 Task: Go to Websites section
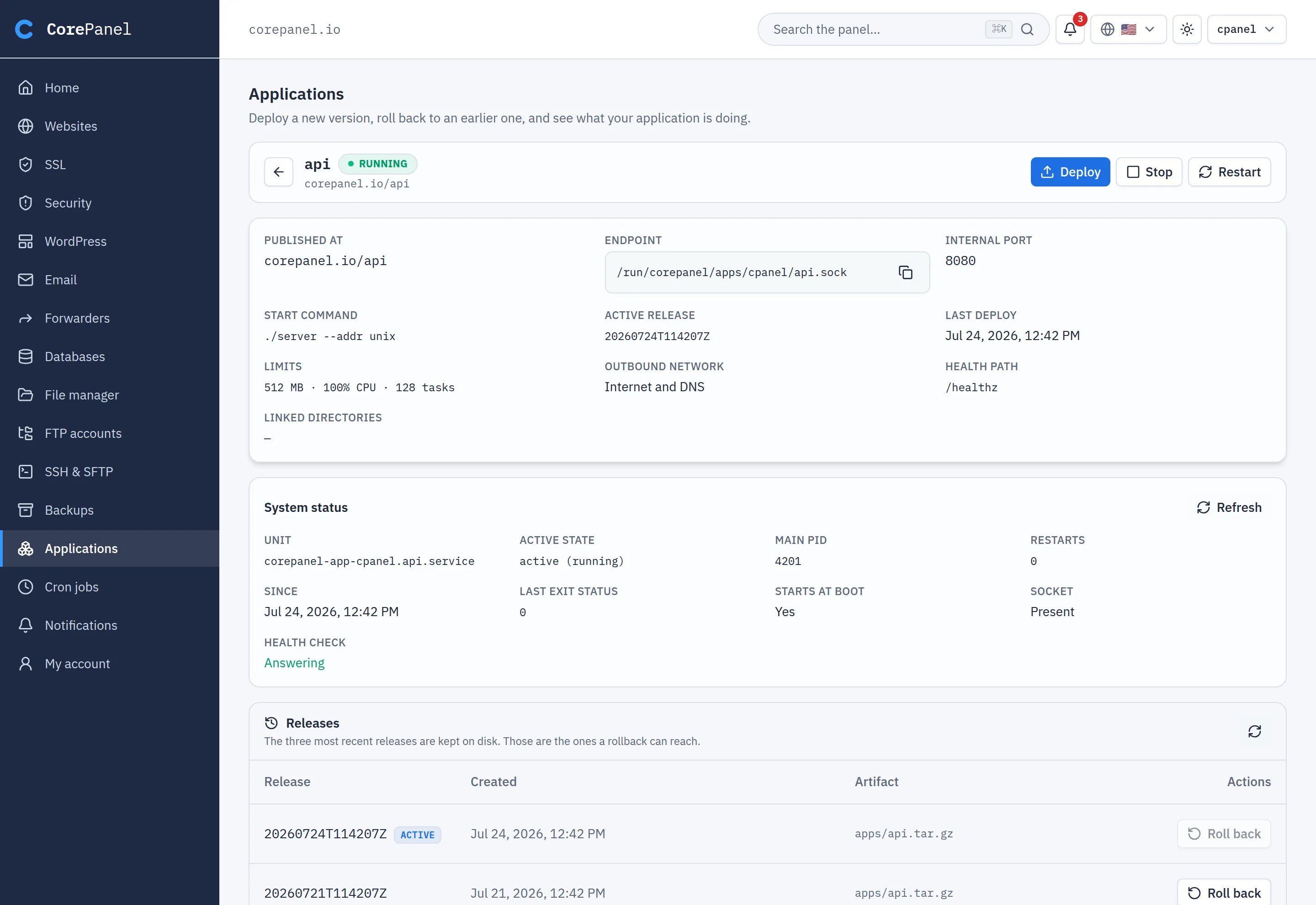point(109,126)
